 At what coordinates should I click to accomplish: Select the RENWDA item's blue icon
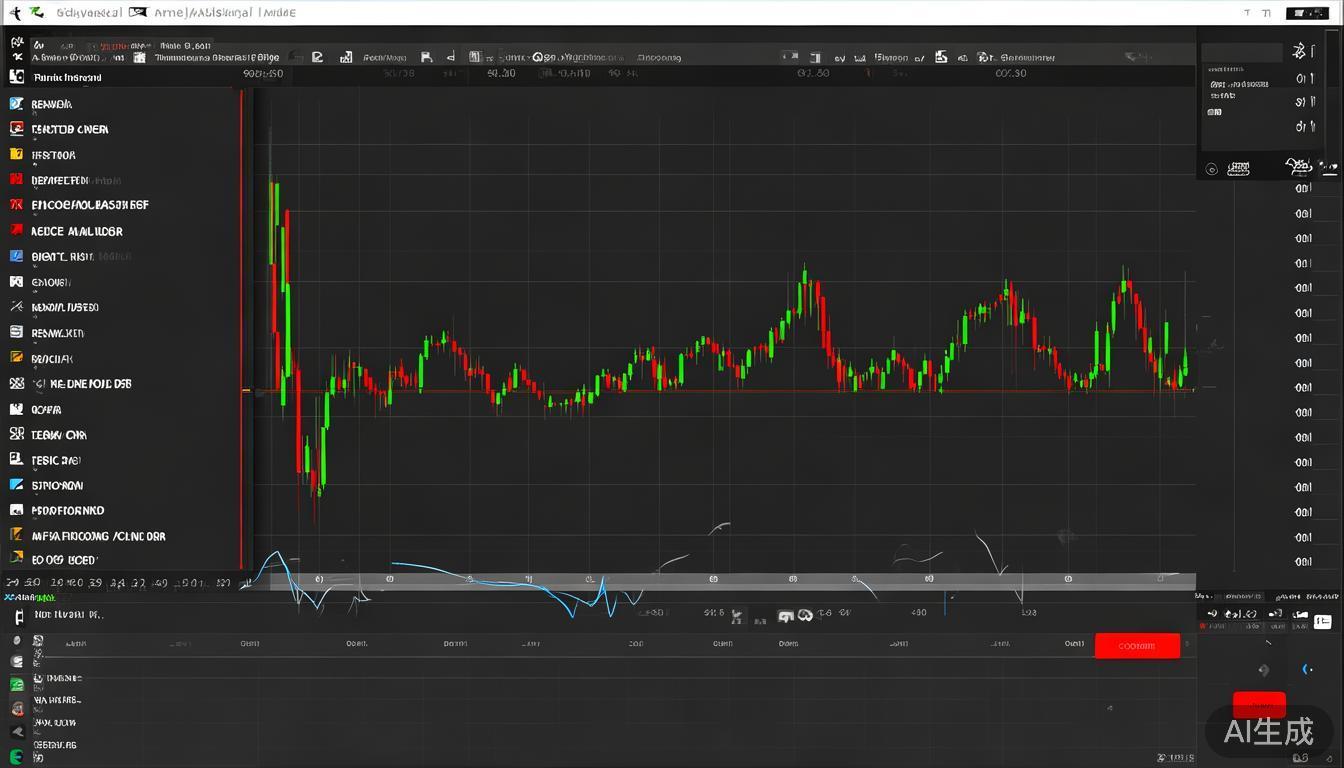click(x=16, y=103)
